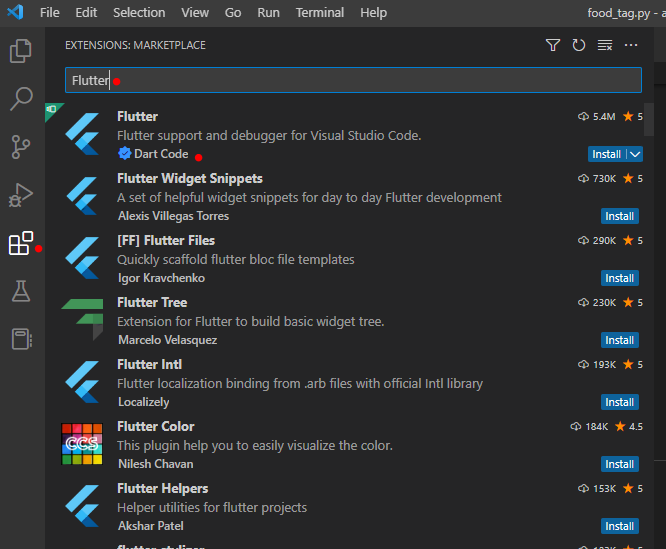Install Flutter Tree extension
Screen dimensions: 666x549
[620, 340]
